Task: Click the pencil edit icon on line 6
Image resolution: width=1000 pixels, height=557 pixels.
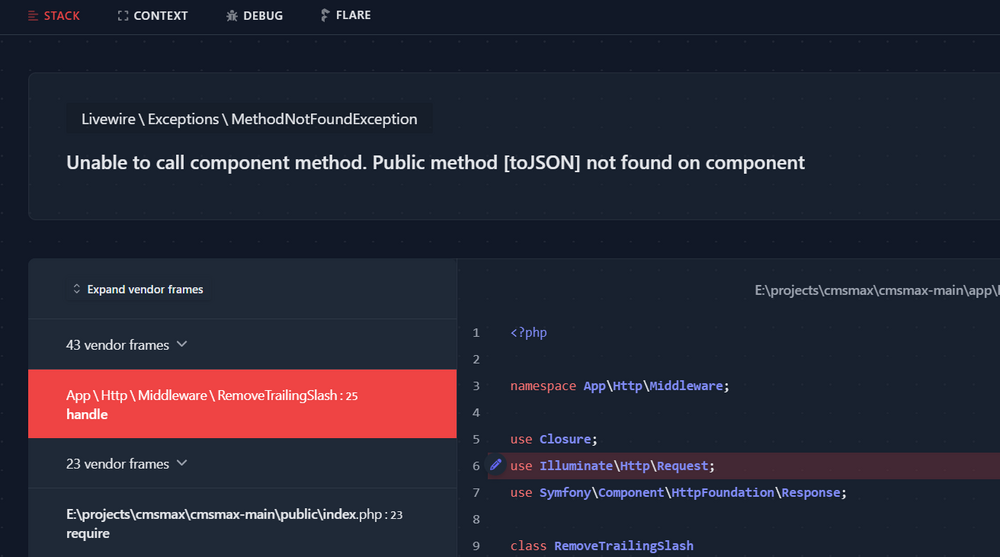Action: tap(496, 465)
